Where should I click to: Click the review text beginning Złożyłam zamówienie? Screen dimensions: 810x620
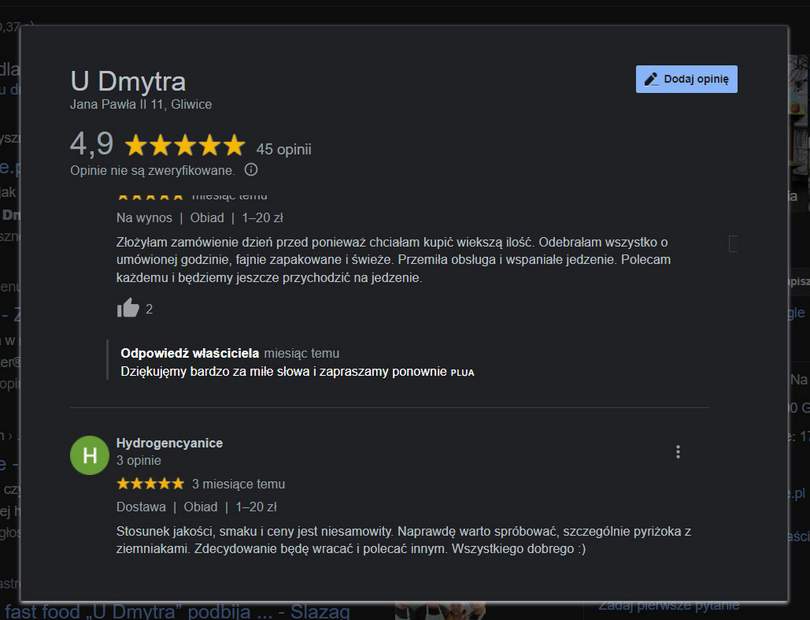point(394,260)
